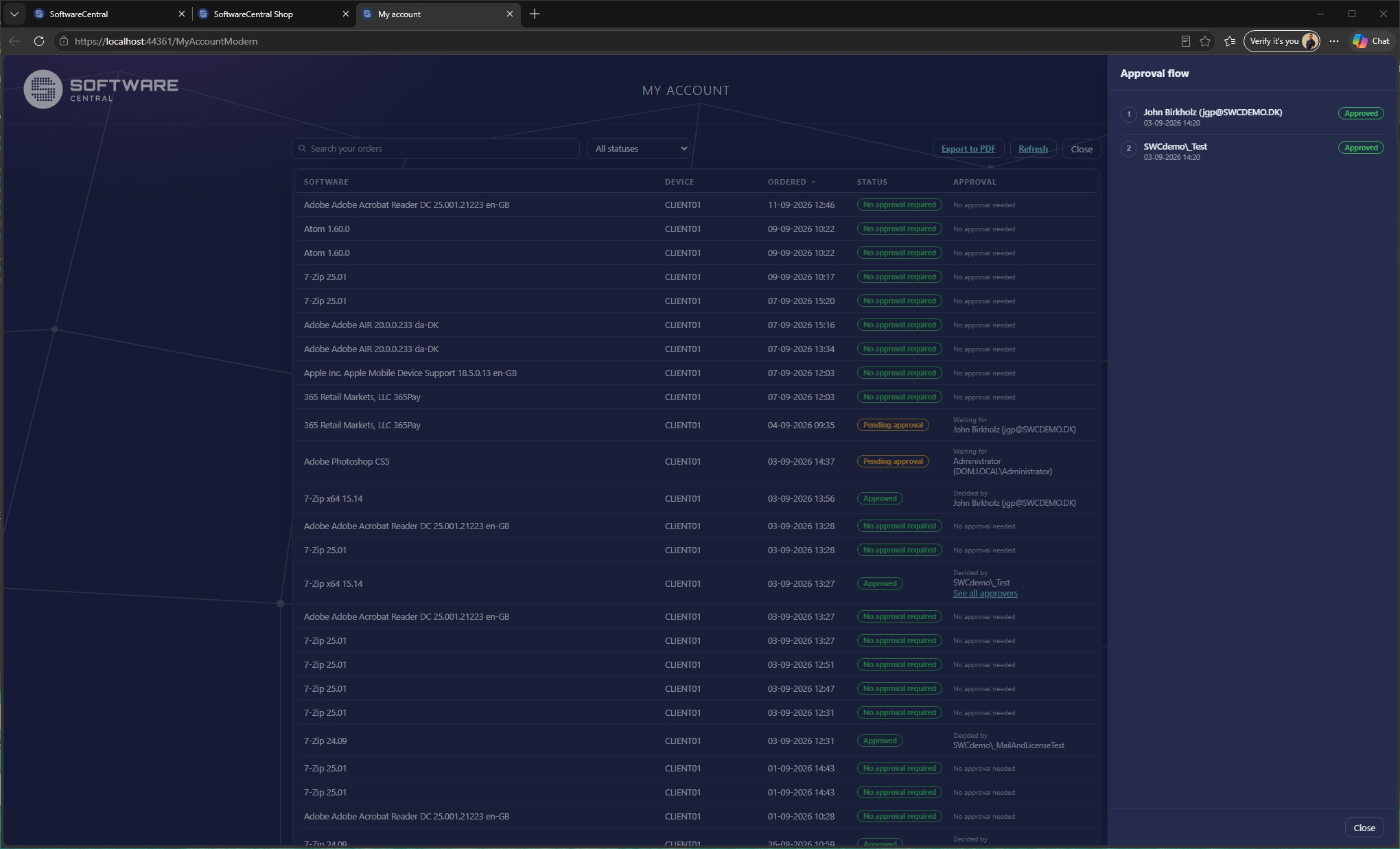This screenshot has height=849, width=1400.
Task: Open the All statuses filter dropdown
Action: coord(638,148)
